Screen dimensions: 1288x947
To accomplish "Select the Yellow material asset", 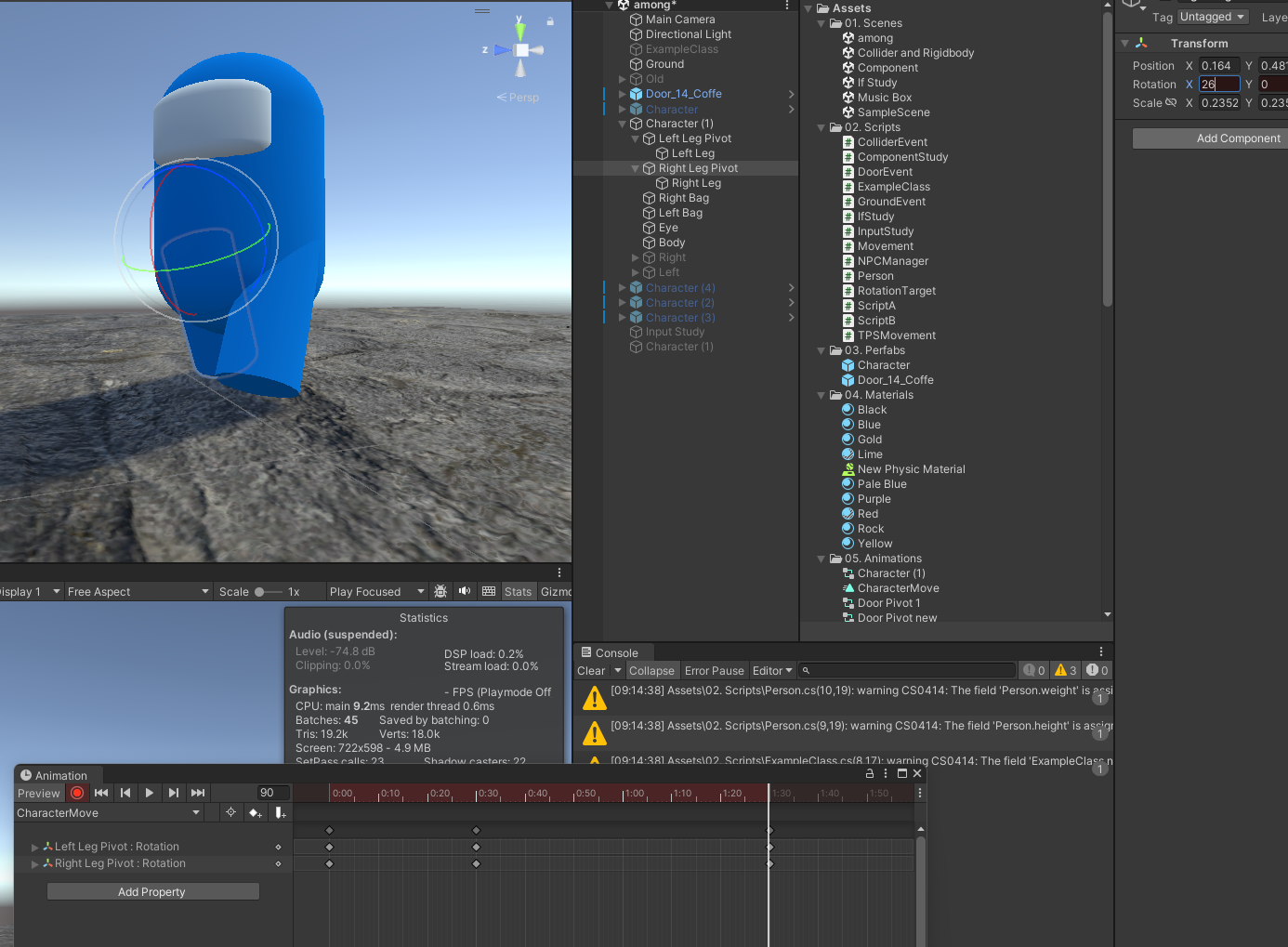I will click(x=874, y=544).
